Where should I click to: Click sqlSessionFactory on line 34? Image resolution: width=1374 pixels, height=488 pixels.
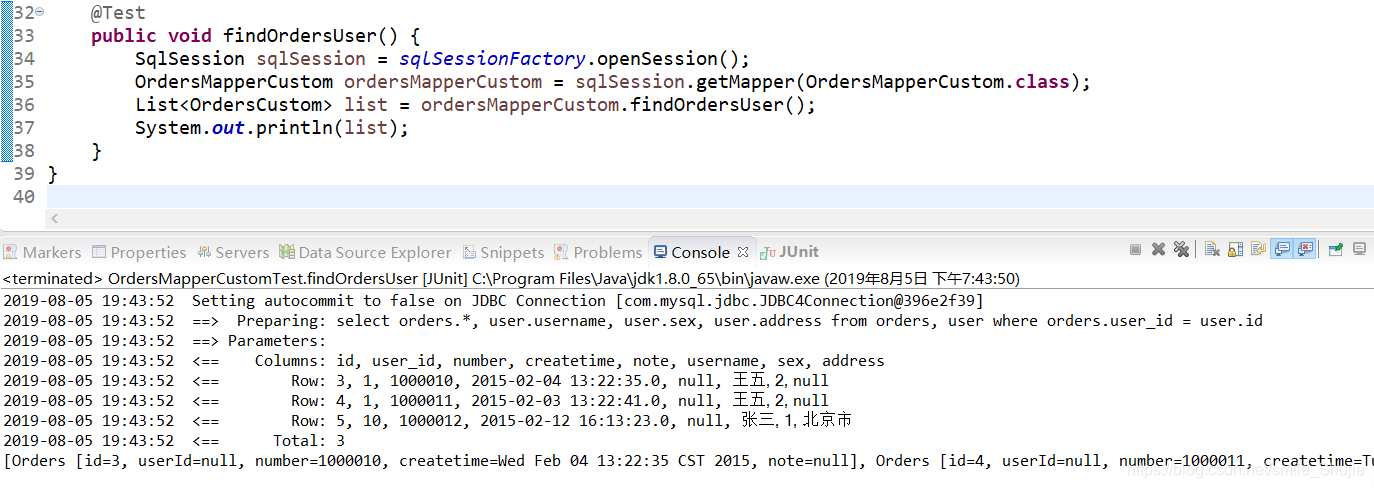(492, 59)
